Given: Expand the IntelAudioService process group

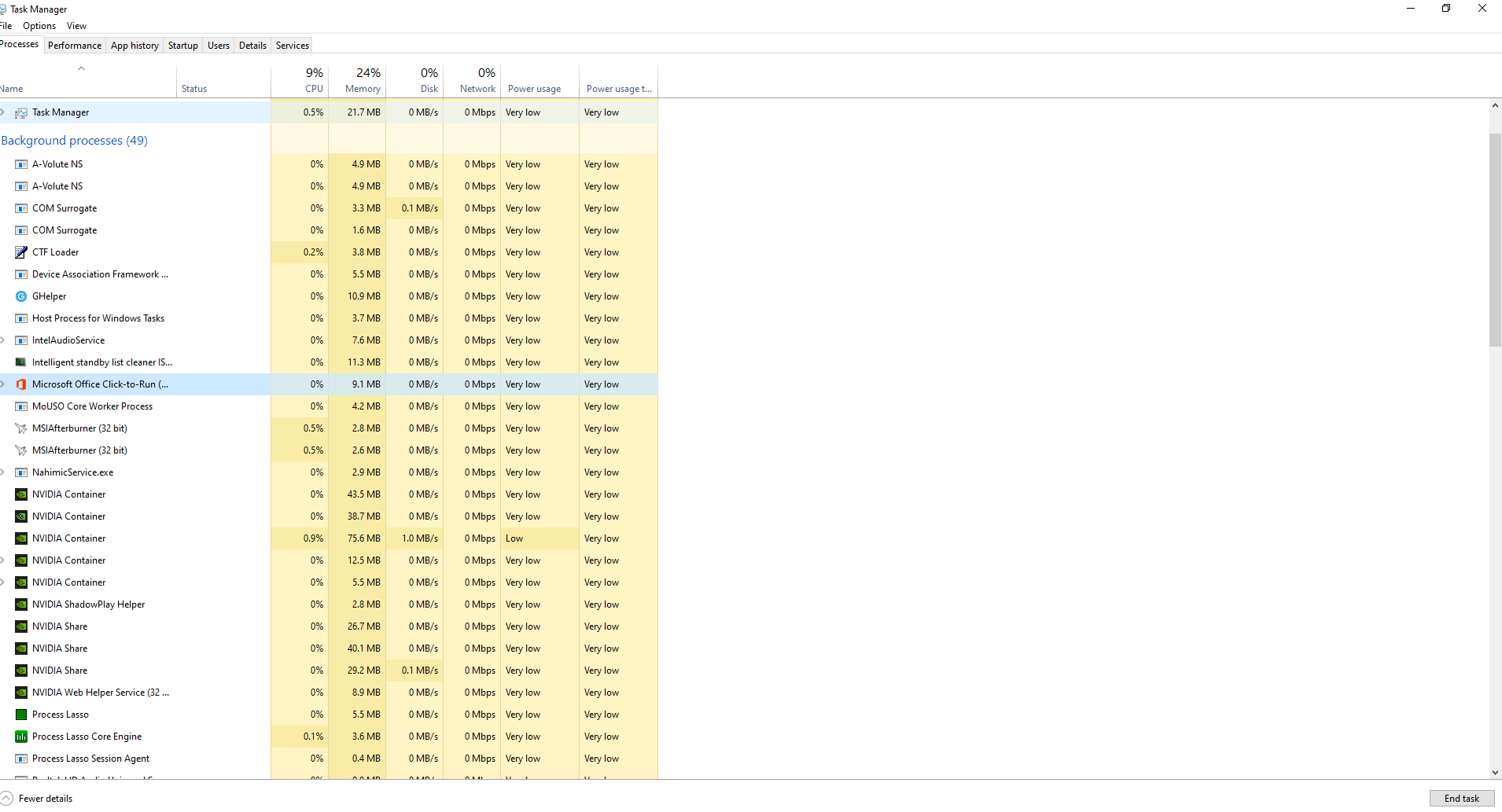Looking at the screenshot, I should tap(3, 340).
